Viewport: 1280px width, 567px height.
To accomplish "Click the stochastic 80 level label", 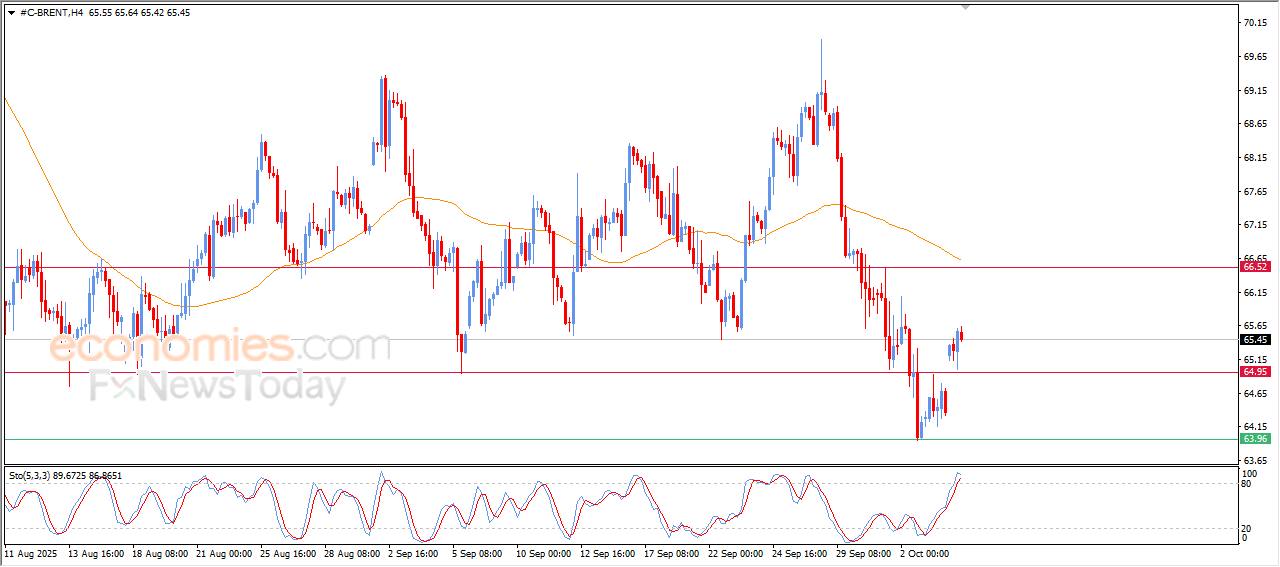I will [x=1246, y=484].
